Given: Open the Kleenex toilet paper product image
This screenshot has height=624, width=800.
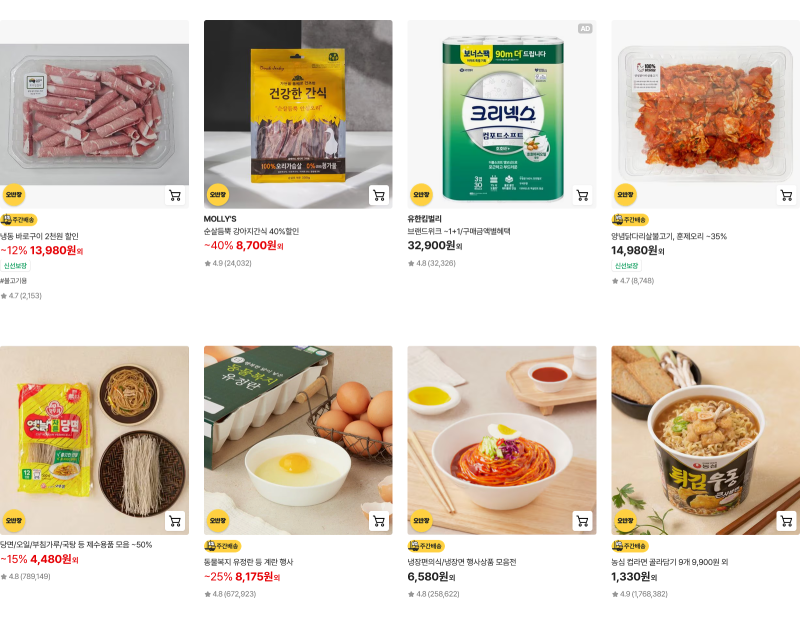Looking at the screenshot, I should (x=502, y=114).
